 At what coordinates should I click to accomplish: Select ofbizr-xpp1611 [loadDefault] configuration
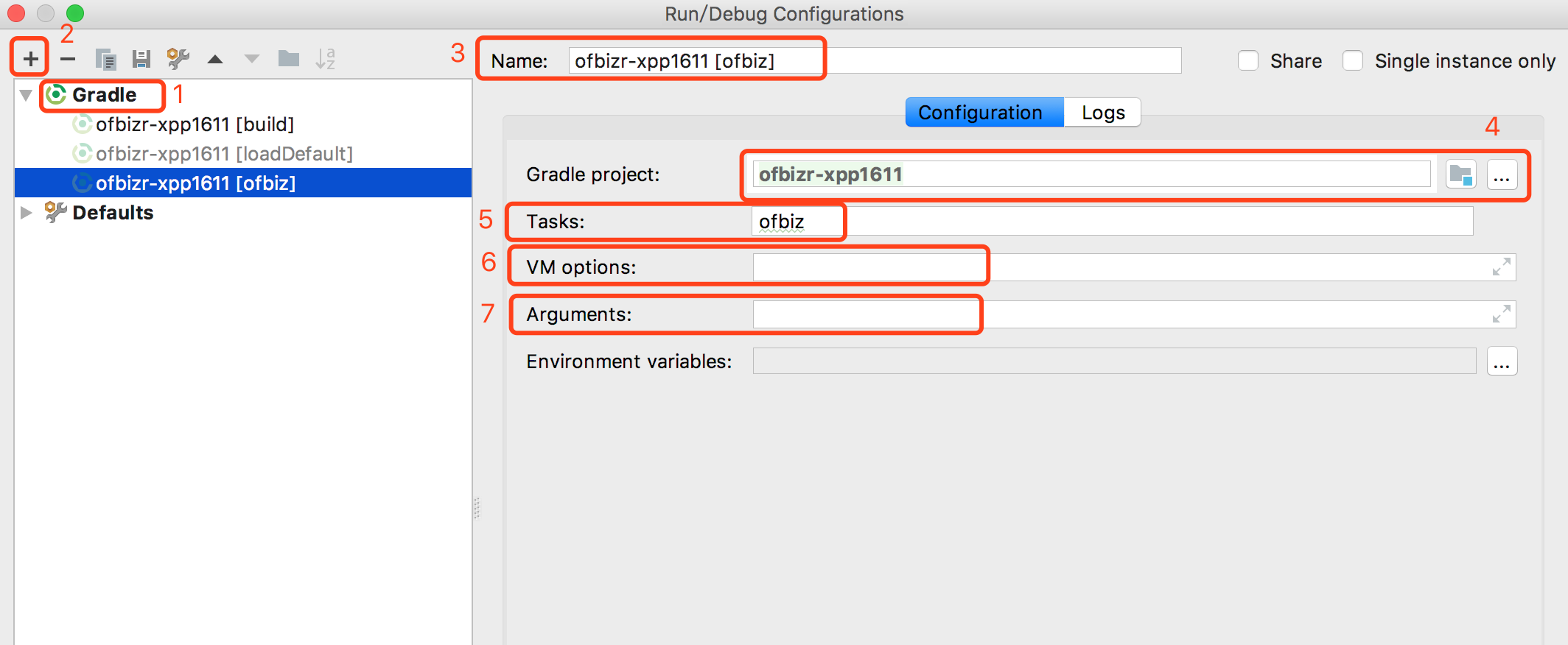click(x=243, y=153)
